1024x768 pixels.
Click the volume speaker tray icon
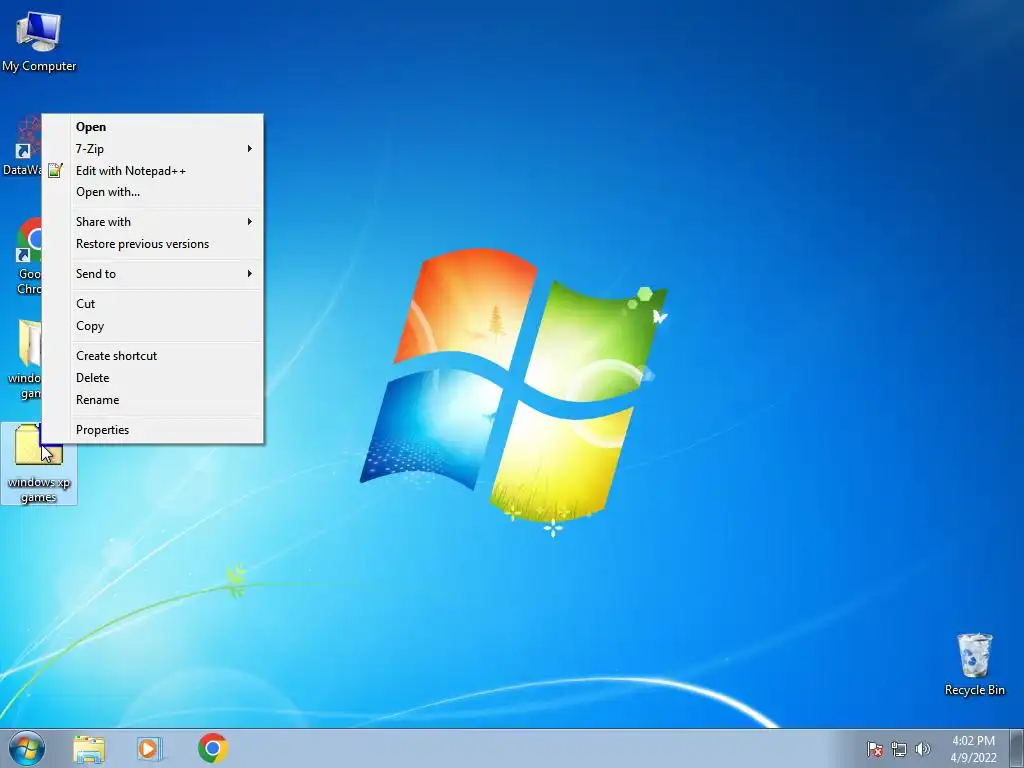point(922,749)
